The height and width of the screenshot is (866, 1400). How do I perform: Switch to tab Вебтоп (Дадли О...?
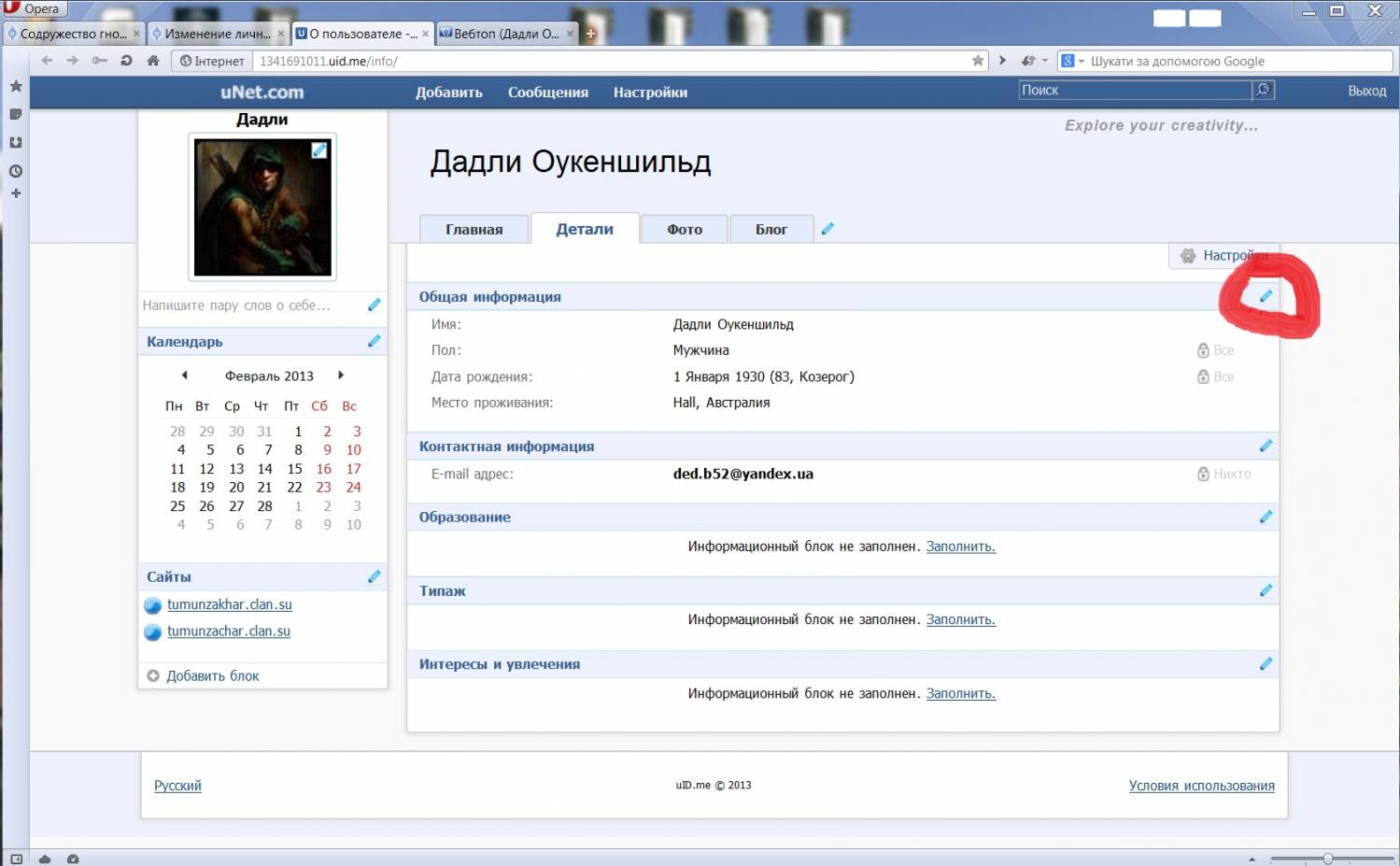[x=506, y=34]
